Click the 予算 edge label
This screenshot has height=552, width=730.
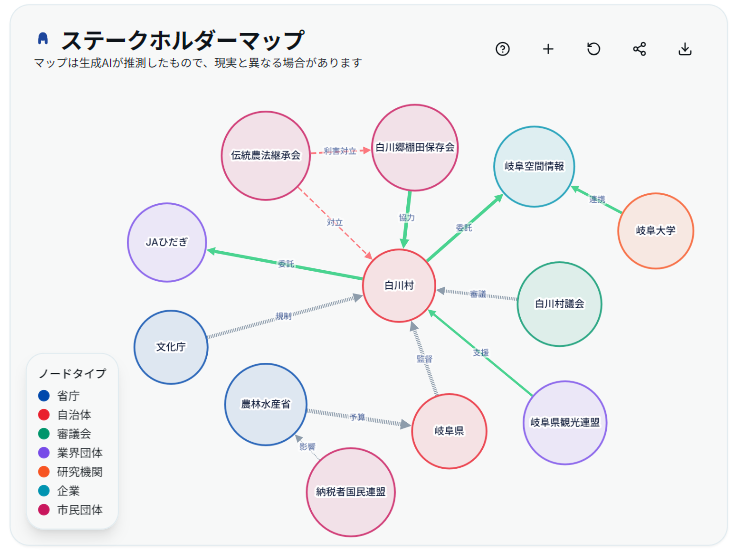(x=357, y=416)
